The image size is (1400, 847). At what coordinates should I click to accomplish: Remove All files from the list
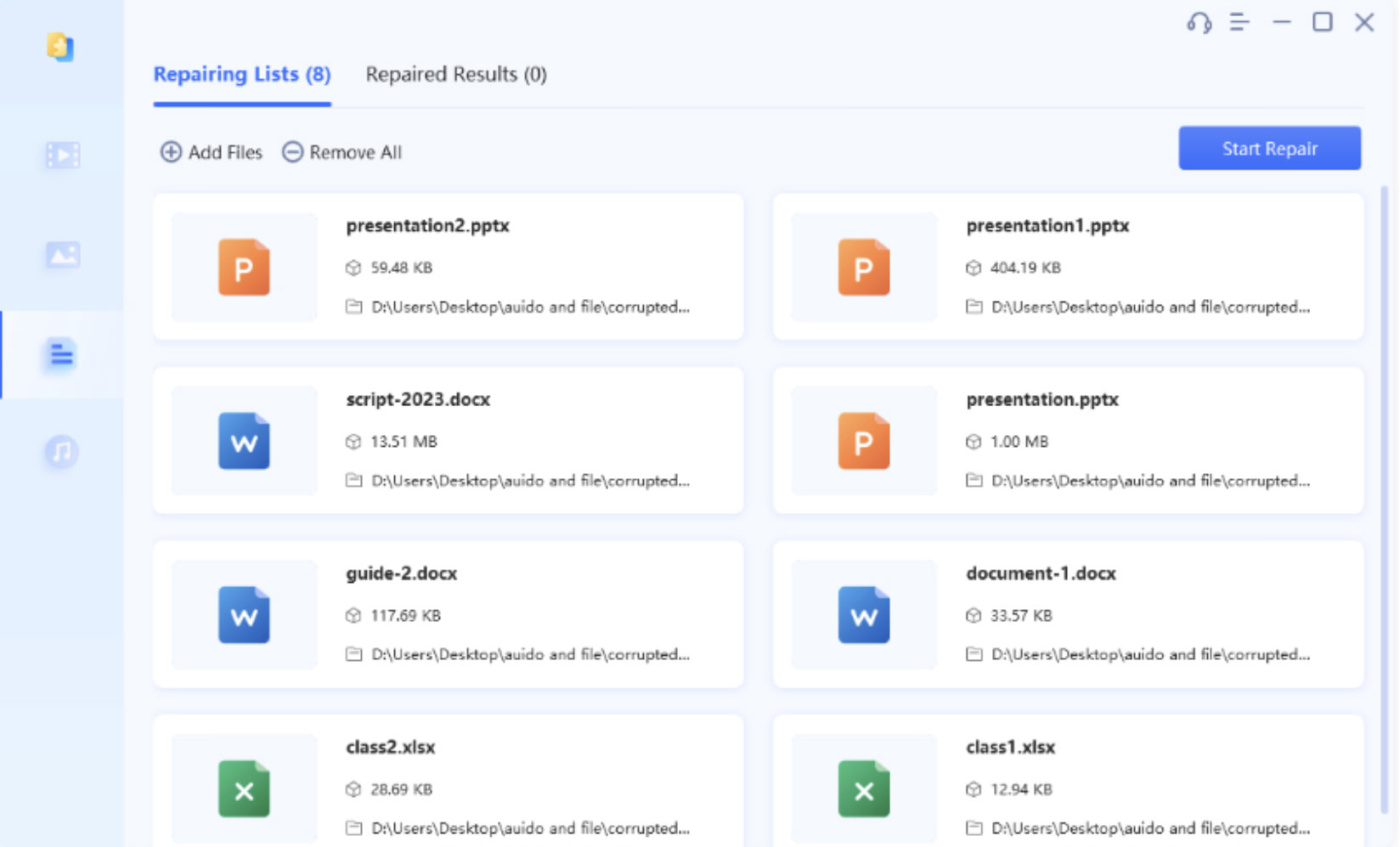point(342,152)
